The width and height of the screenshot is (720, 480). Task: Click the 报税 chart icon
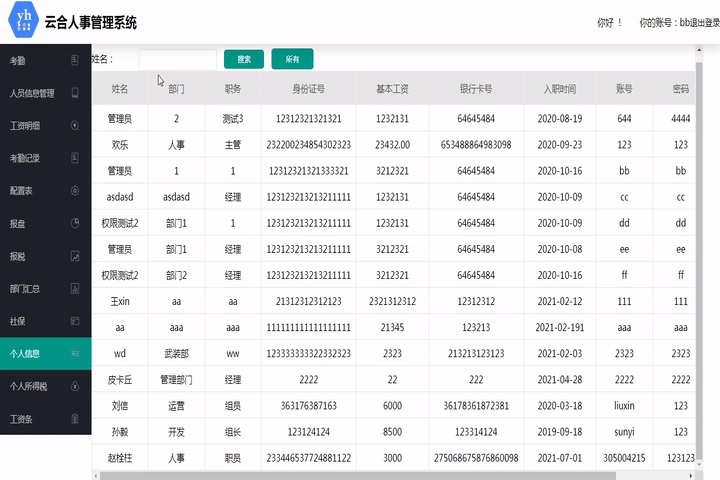click(75, 256)
